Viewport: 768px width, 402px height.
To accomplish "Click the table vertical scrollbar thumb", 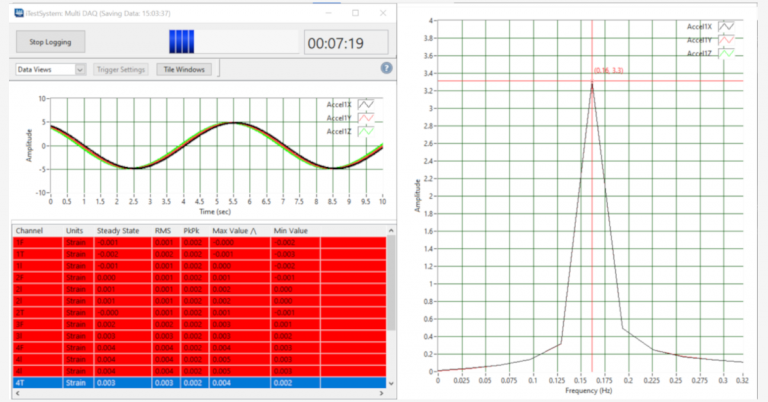I will coord(391,283).
